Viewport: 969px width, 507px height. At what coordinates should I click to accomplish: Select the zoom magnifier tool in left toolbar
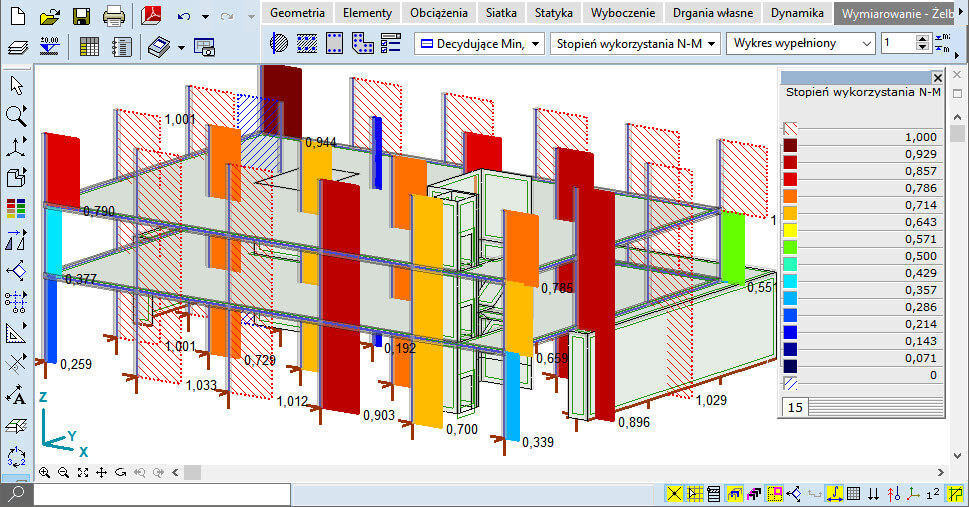point(16,115)
